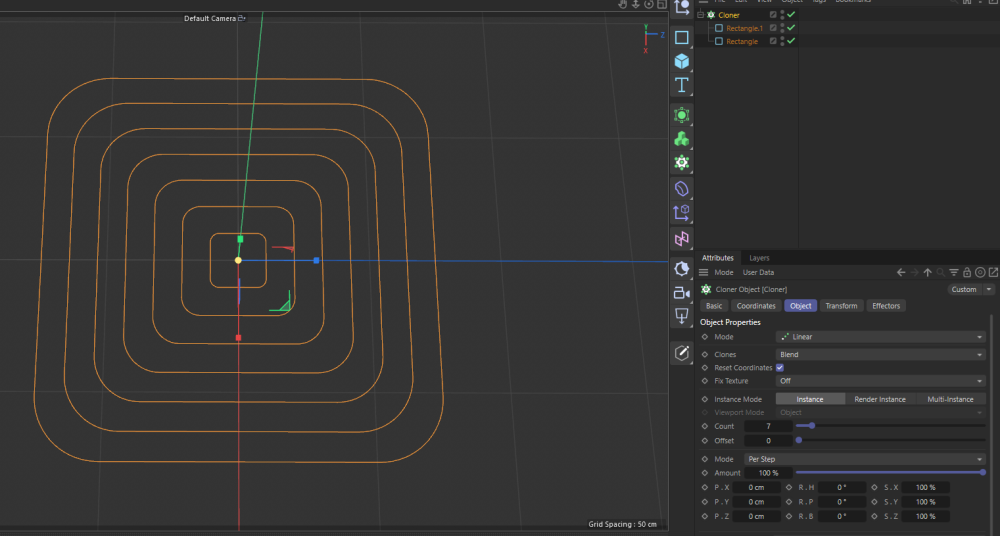Open the Clones Blend dropdown
Viewport: 1000px width, 536px height.
point(881,354)
